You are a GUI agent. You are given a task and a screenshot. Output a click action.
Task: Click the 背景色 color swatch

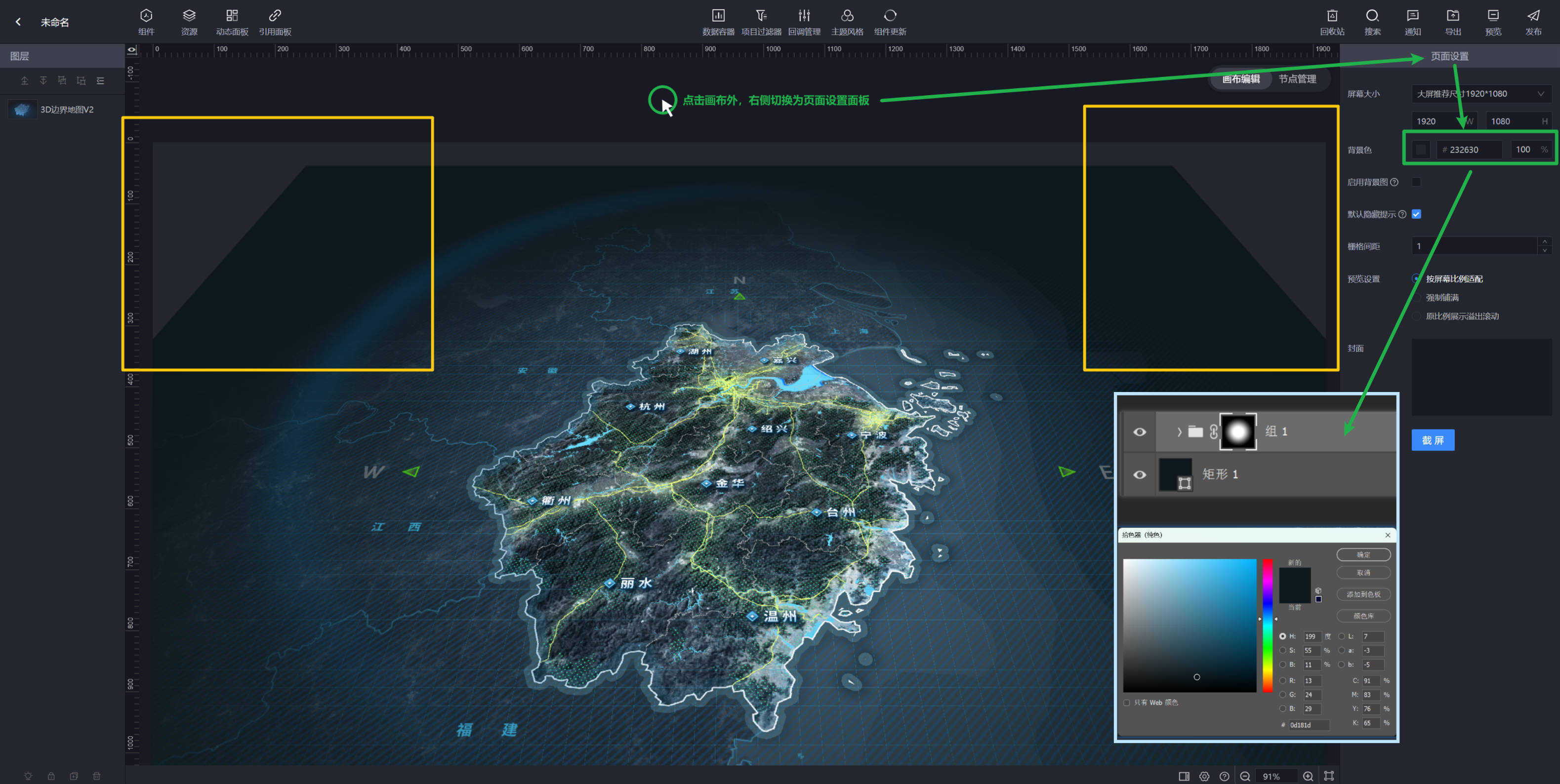tap(1421, 150)
